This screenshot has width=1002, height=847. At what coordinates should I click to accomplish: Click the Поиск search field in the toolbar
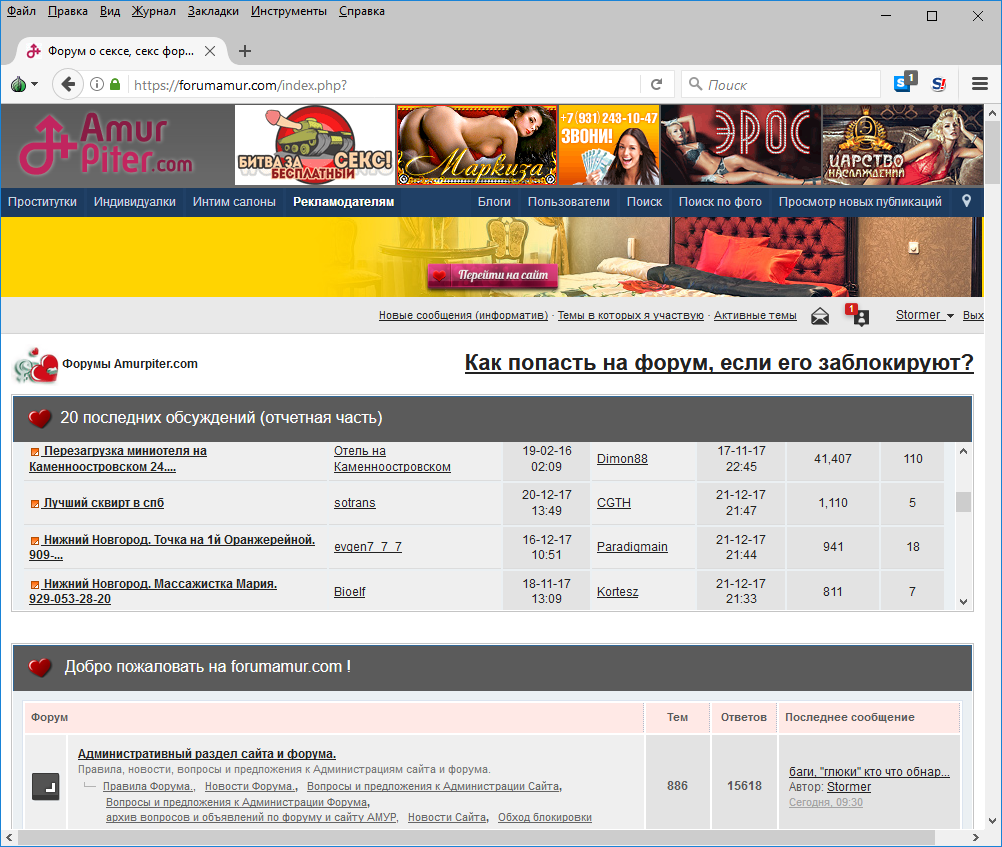pyautogui.click(x=790, y=85)
